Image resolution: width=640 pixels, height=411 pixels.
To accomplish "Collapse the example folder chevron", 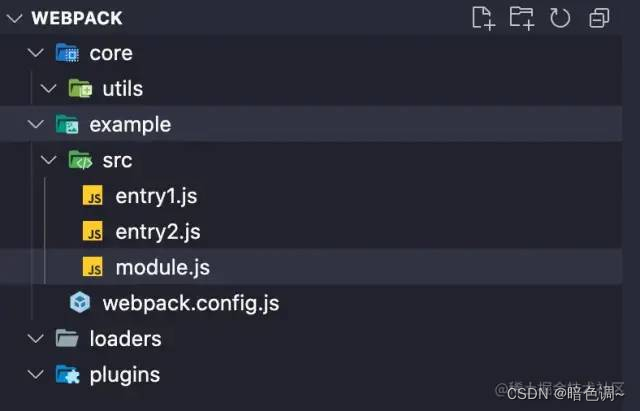I will point(36,124).
